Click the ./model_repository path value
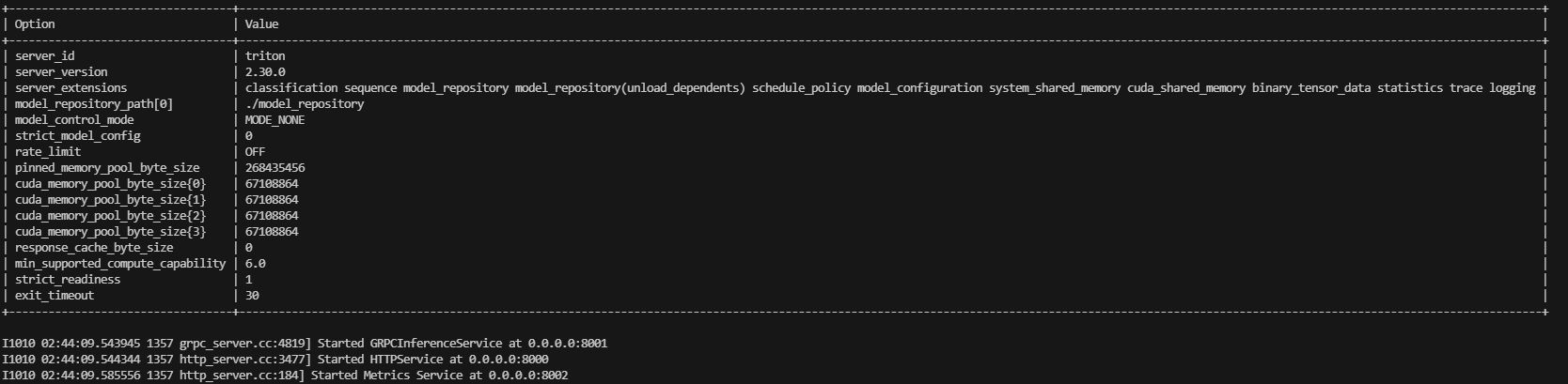Viewport: 1568px width, 384px height. pyautogui.click(x=305, y=104)
